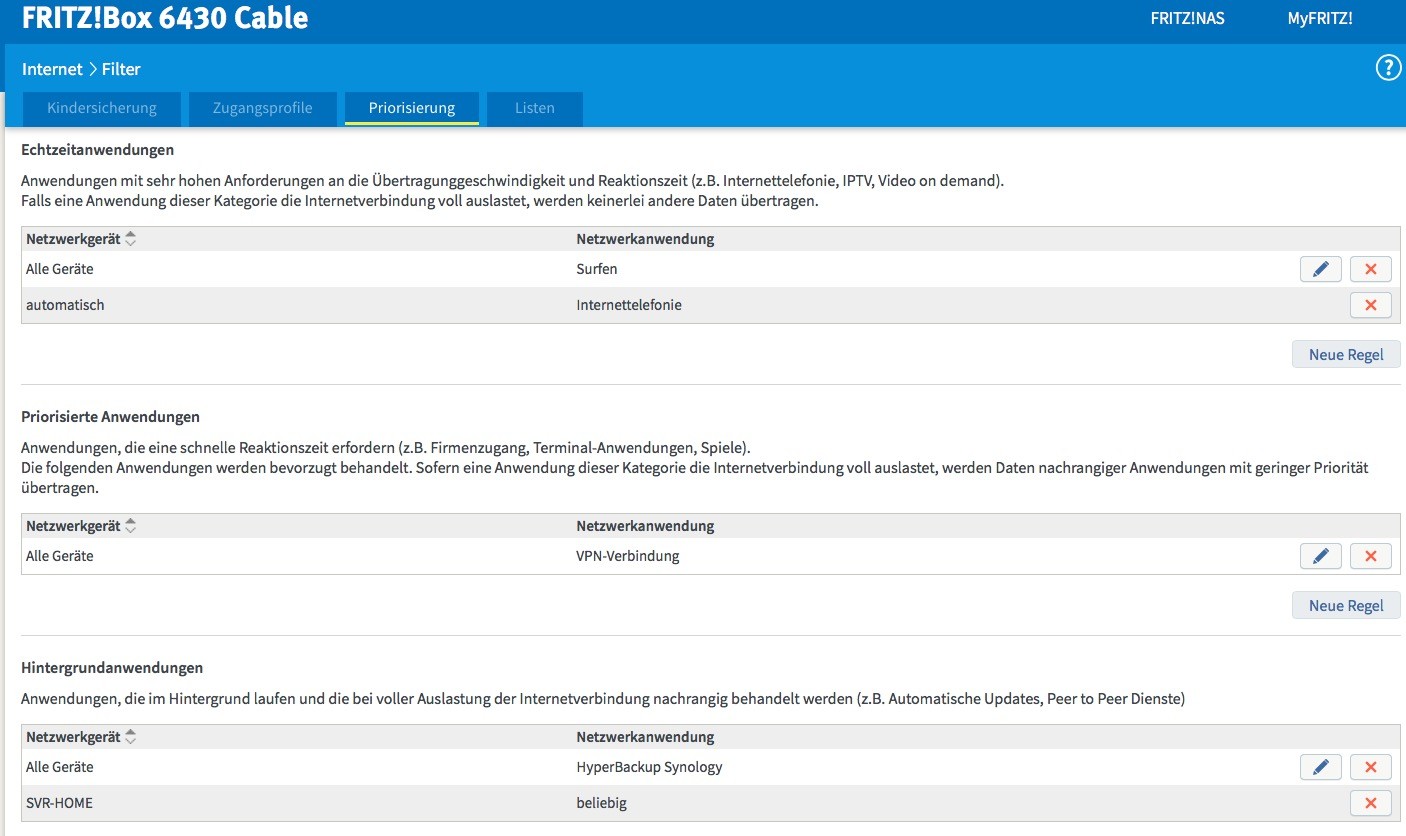Add Neue Regel for Priorisierte Anwendungen
Viewport: 1406px width, 836px height.
pos(1346,605)
